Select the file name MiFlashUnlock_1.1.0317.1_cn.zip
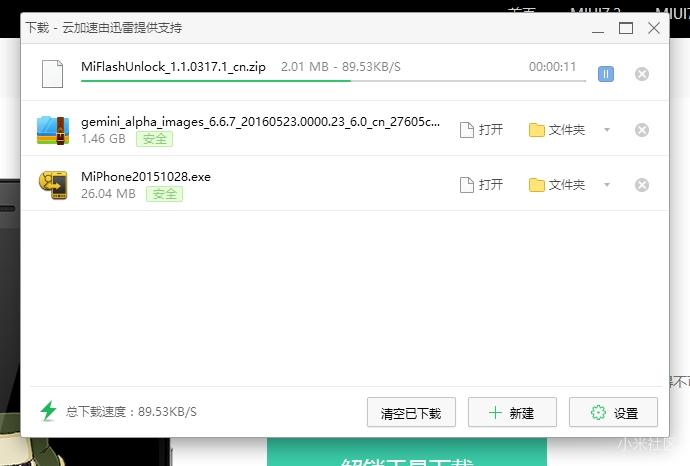 [173, 67]
